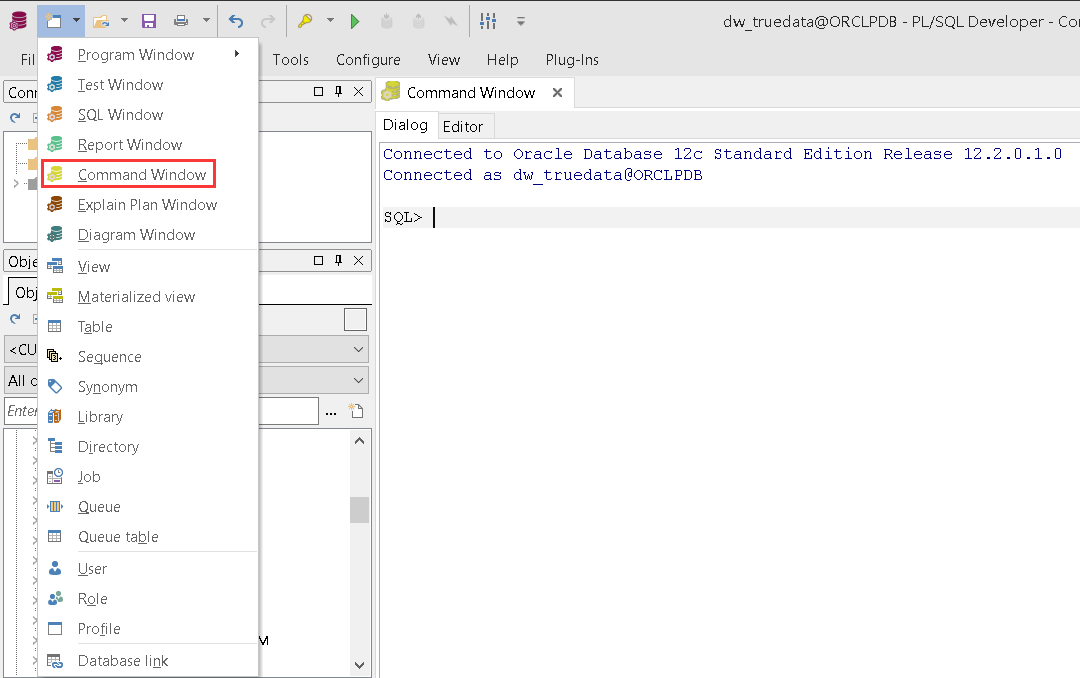Click the Redo arrow icon
The height and width of the screenshot is (678, 1080).
click(x=268, y=21)
